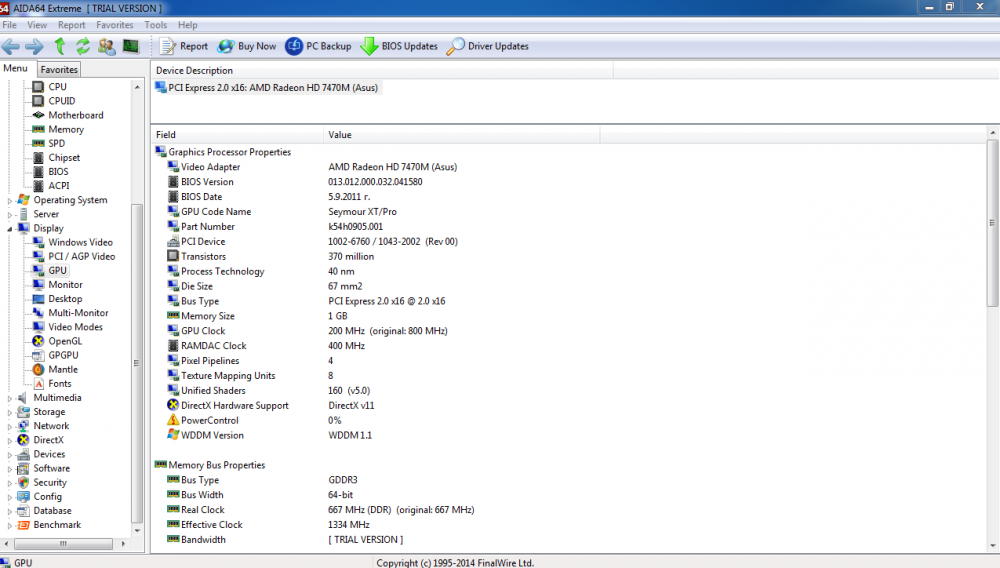Select the Software tree item
1000x568 pixels.
pos(52,469)
